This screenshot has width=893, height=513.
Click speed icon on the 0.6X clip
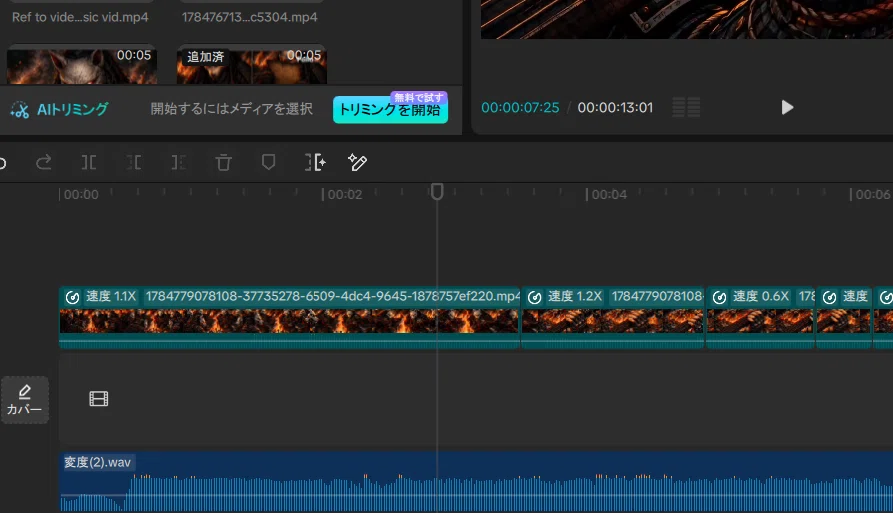(x=719, y=297)
